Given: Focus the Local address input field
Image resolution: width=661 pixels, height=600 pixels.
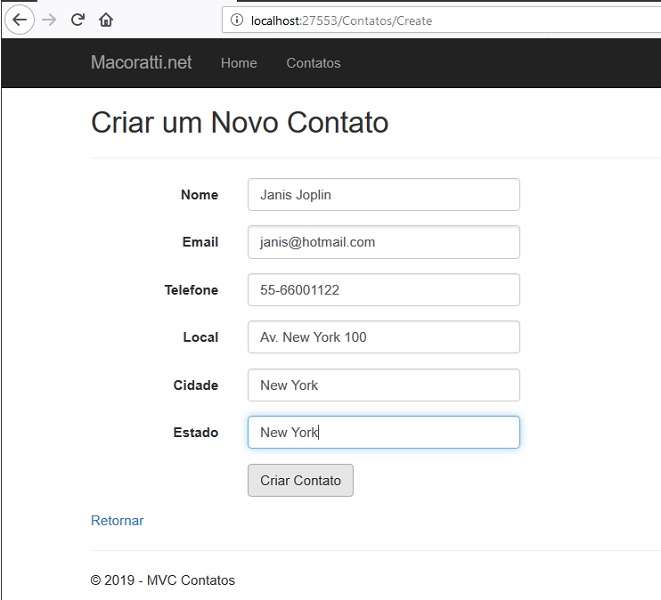Looking at the screenshot, I should click(x=384, y=337).
